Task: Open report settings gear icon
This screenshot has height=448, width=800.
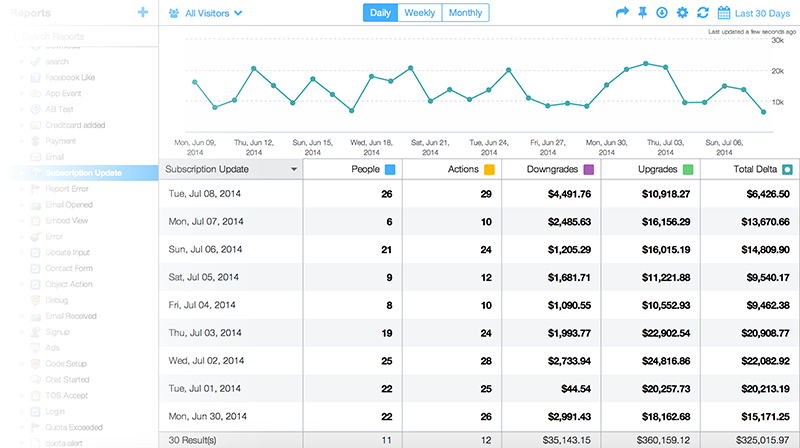Action: tap(682, 13)
